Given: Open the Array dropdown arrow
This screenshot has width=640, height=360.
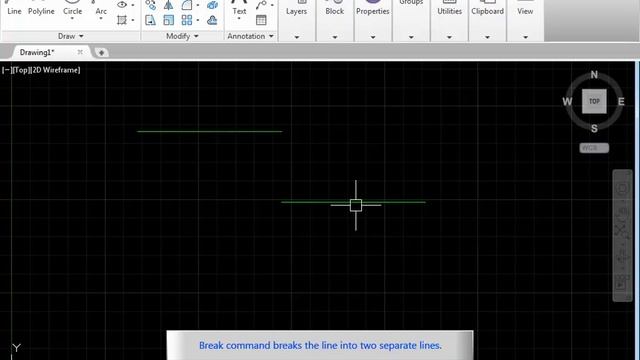Looking at the screenshot, I should point(198,20).
